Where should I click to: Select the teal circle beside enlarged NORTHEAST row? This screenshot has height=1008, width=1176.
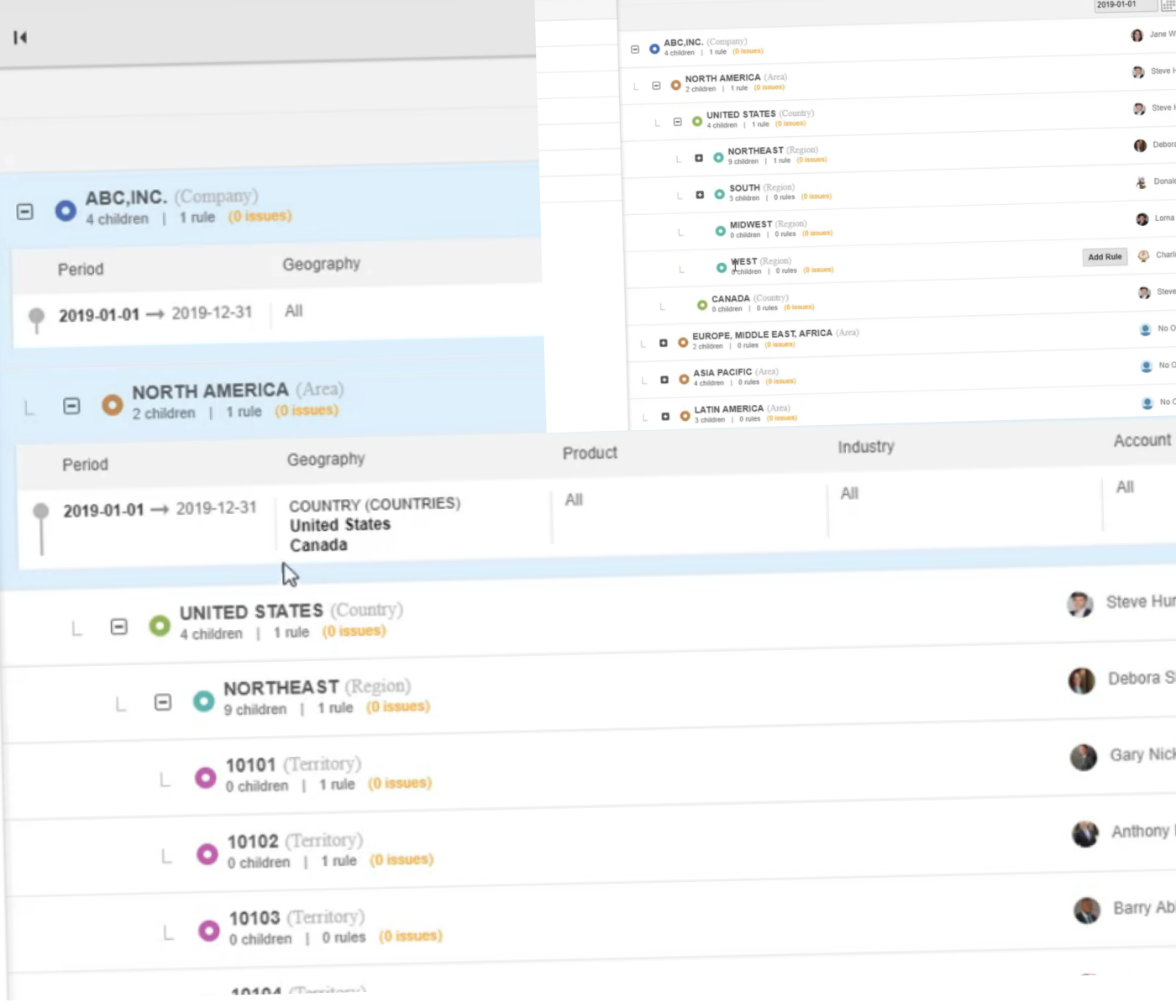tap(203, 701)
